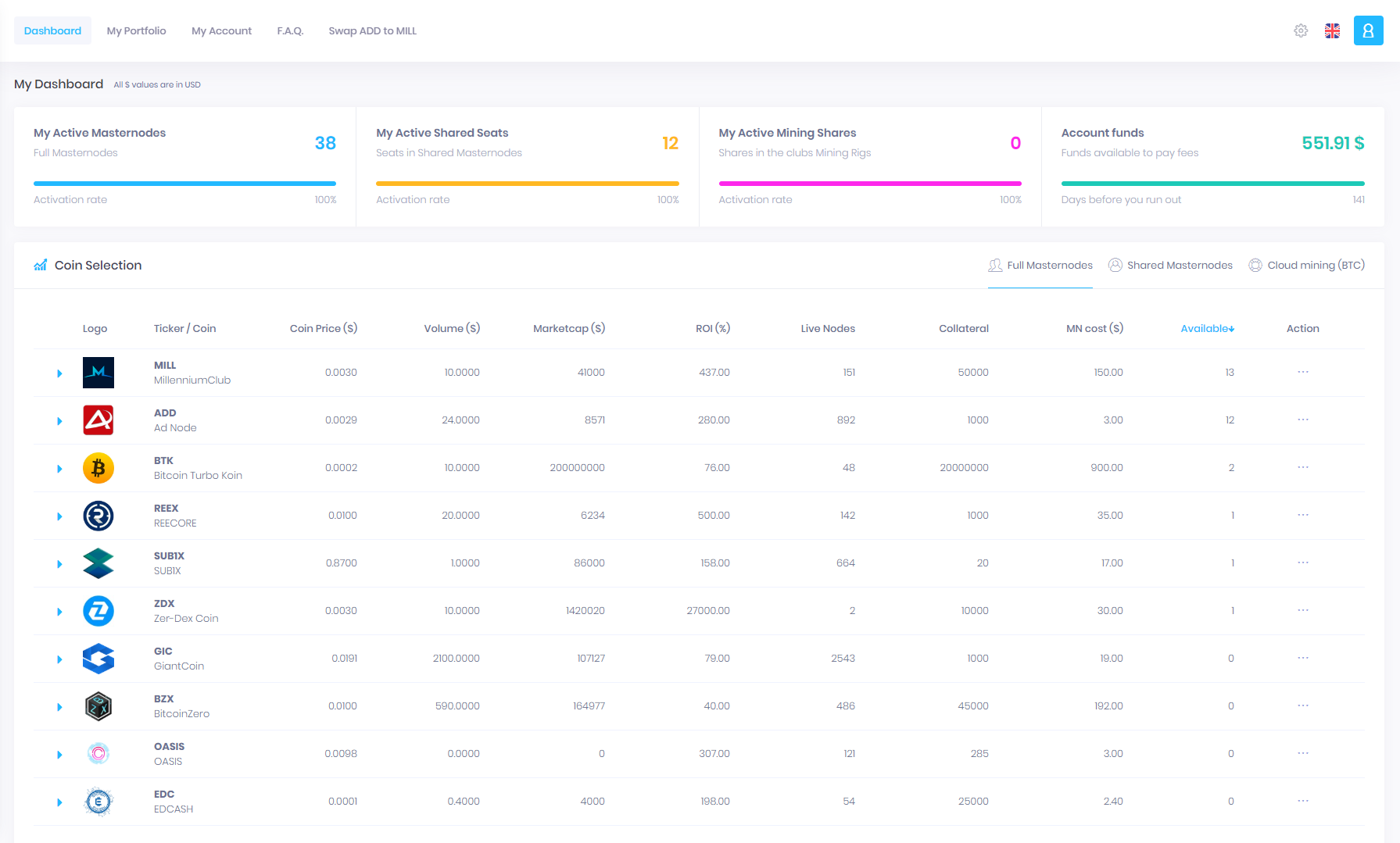Expand the OASIS coin row
The image size is (1400, 843).
tap(59, 754)
